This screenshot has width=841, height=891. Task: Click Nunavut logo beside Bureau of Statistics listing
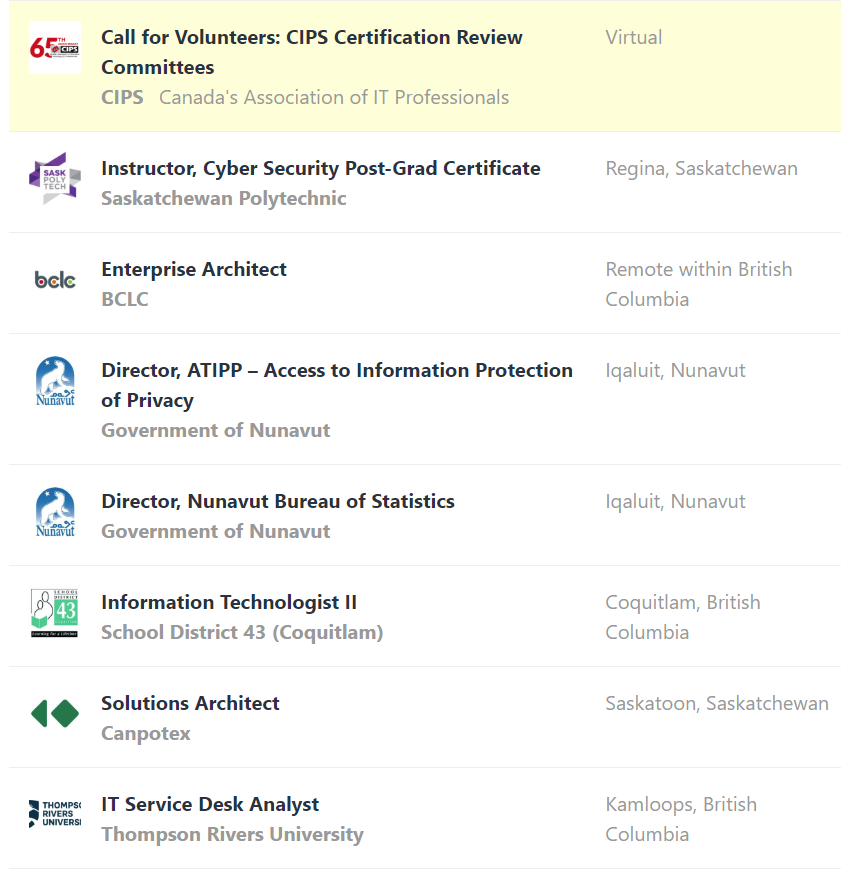55,512
